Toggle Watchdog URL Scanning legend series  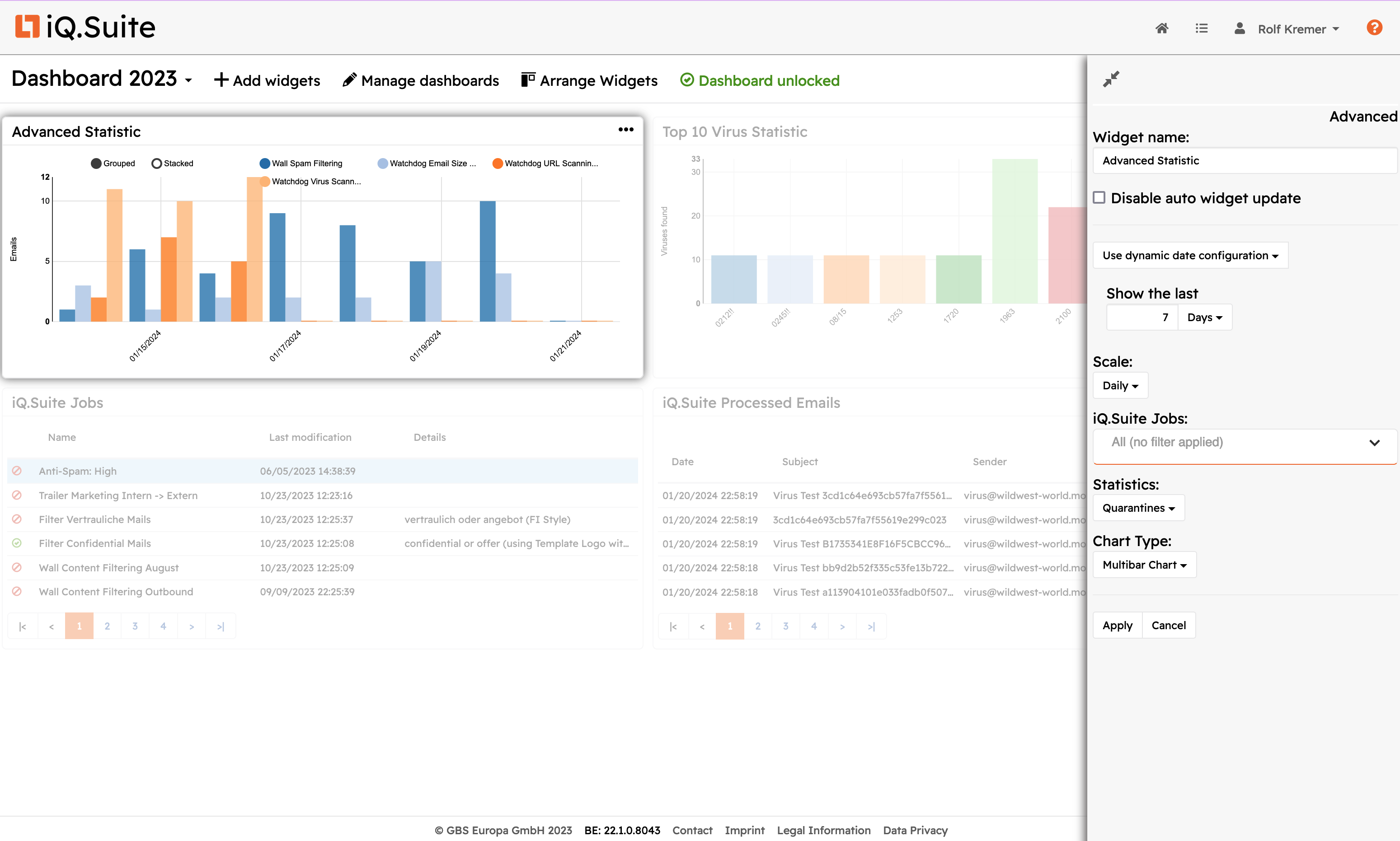pos(545,163)
